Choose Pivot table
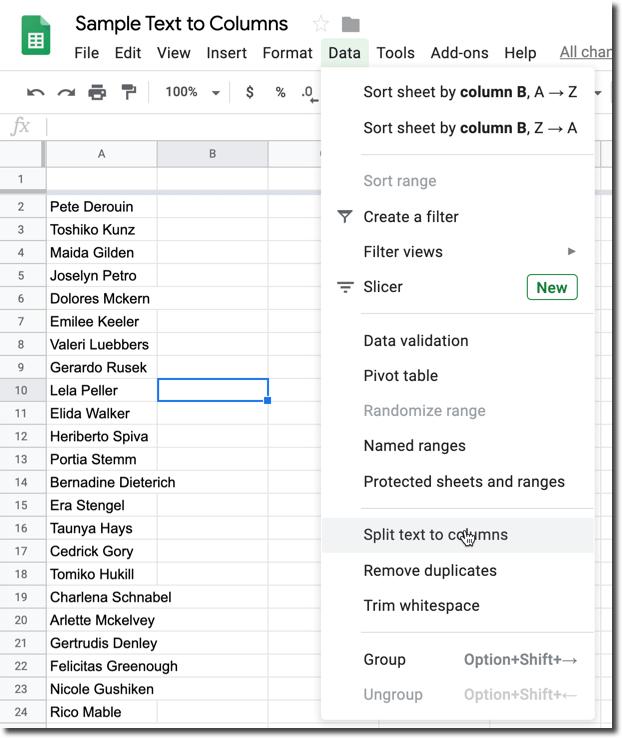 [457, 376]
